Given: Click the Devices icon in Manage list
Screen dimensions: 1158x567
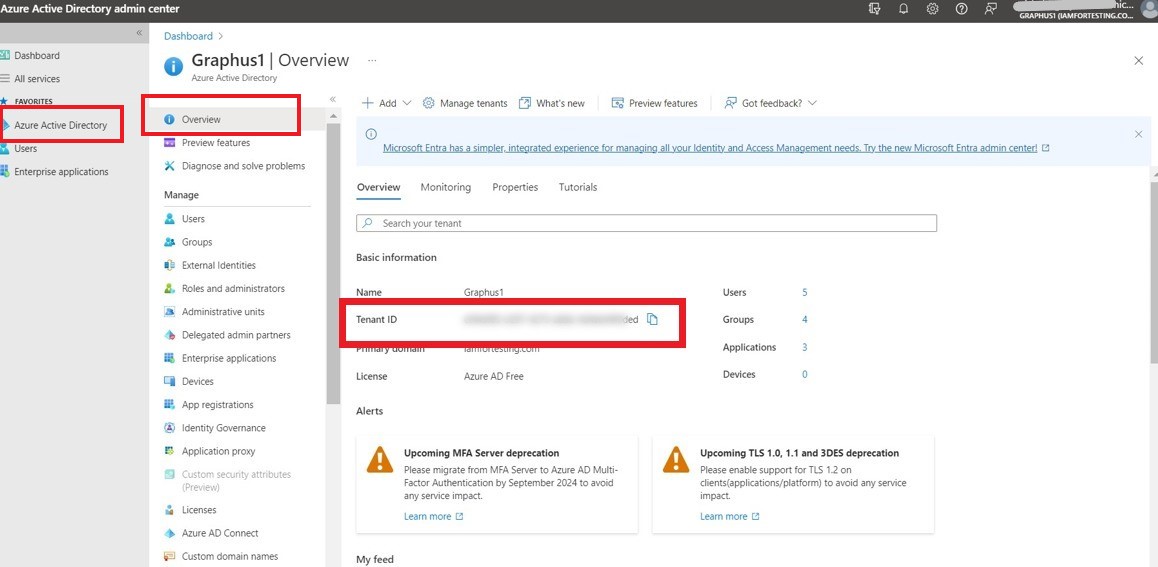Looking at the screenshot, I should pyautogui.click(x=169, y=382).
